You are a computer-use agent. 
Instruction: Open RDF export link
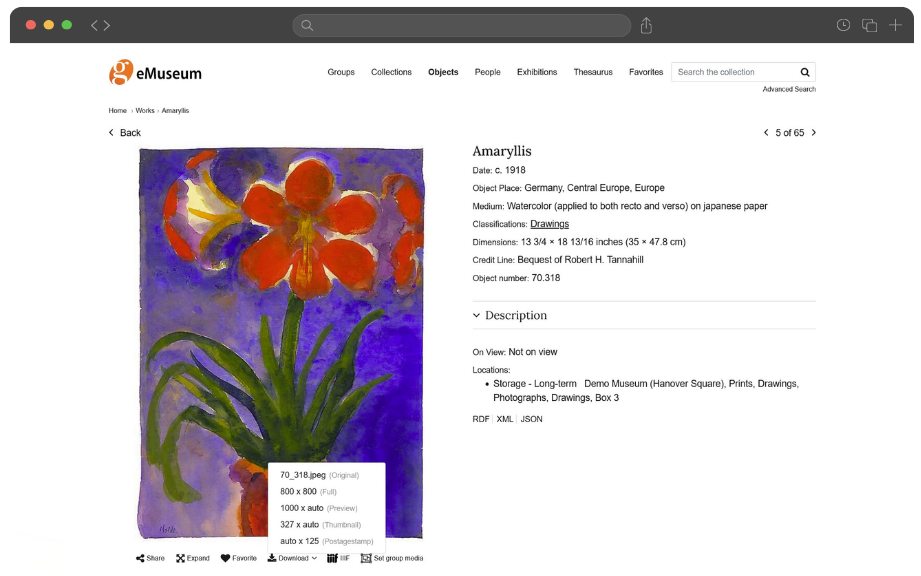(x=480, y=419)
